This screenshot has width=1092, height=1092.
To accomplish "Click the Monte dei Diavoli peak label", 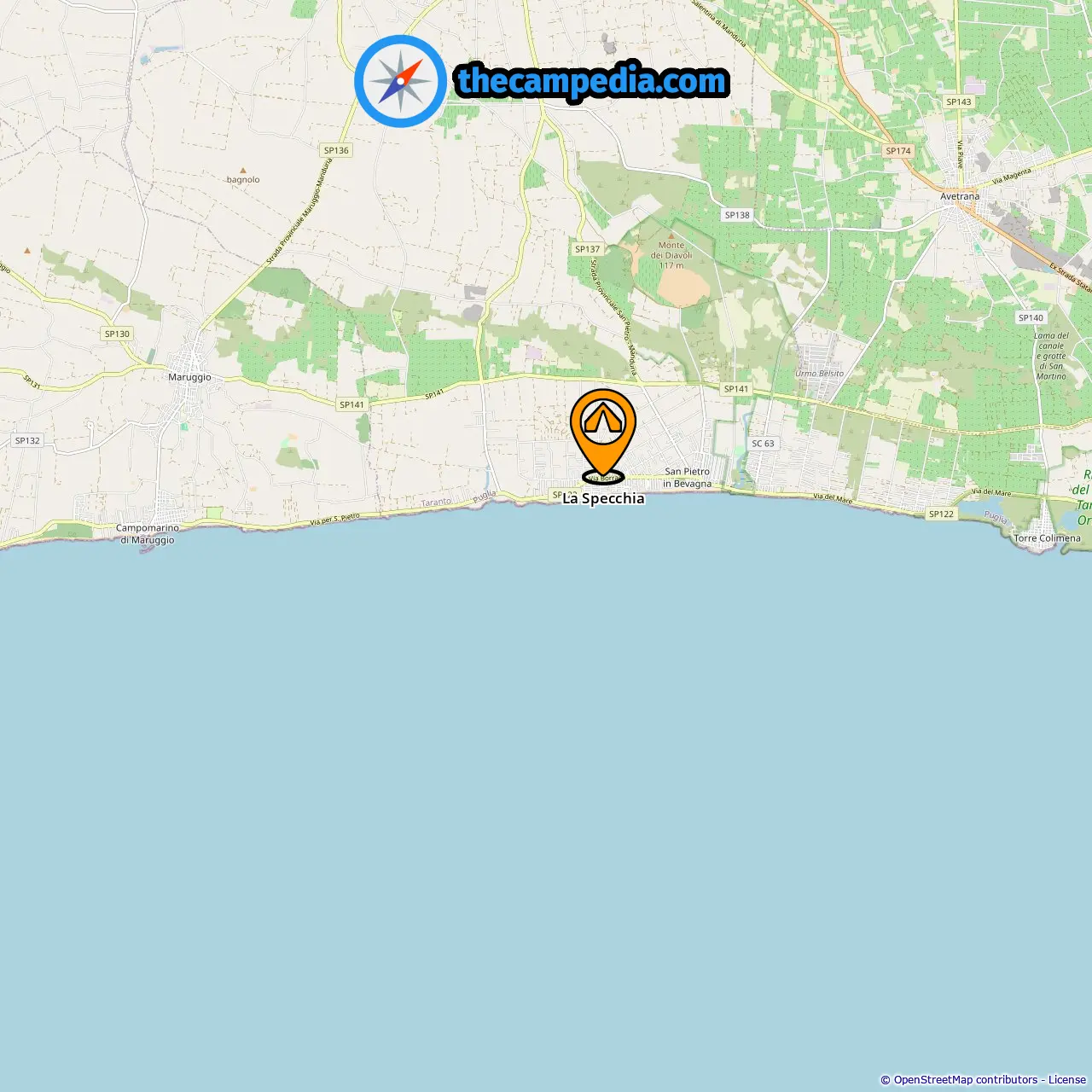I will [671, 255].
